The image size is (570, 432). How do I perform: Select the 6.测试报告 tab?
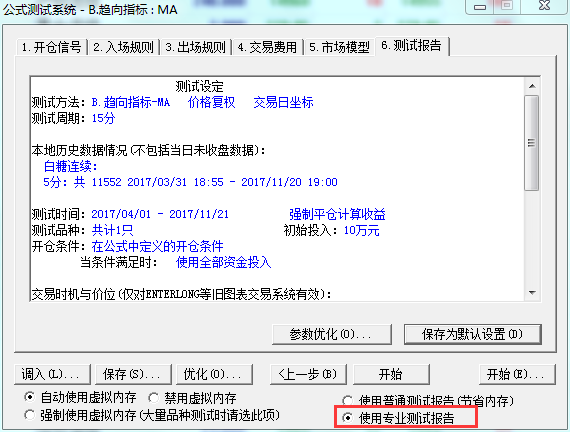[412, 46]
